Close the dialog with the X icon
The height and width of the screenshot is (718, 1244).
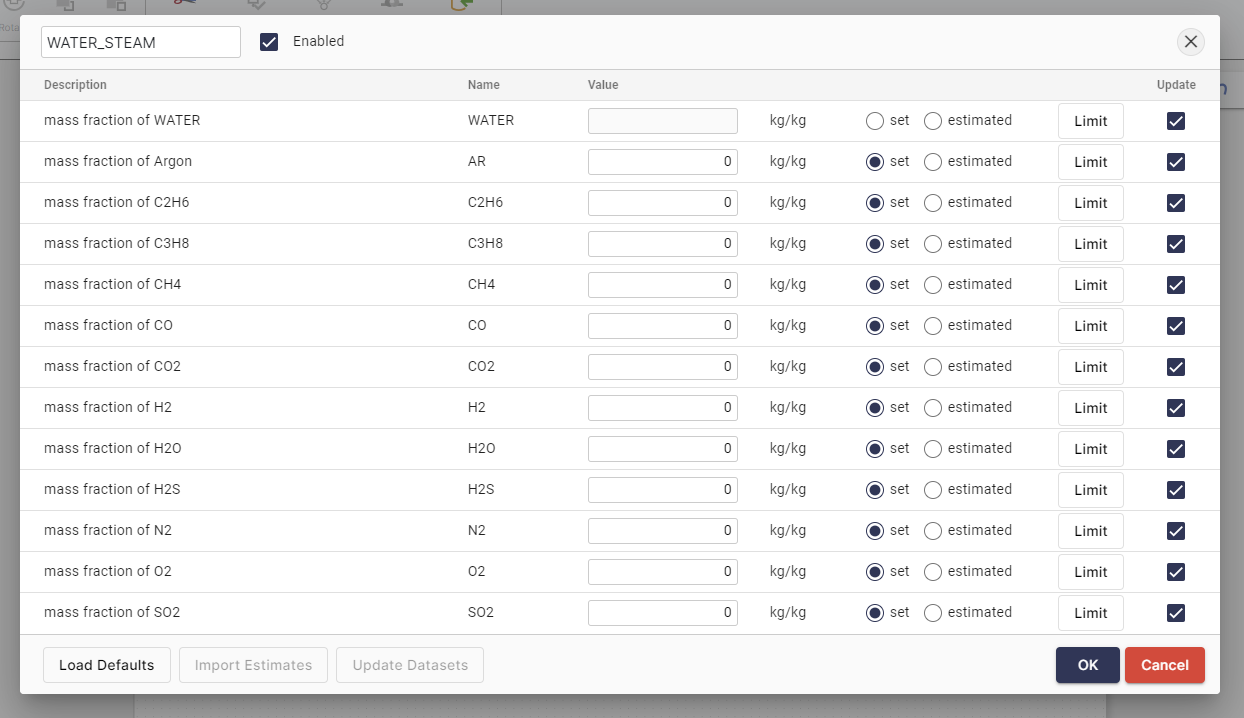click(x=1190, y=42)
